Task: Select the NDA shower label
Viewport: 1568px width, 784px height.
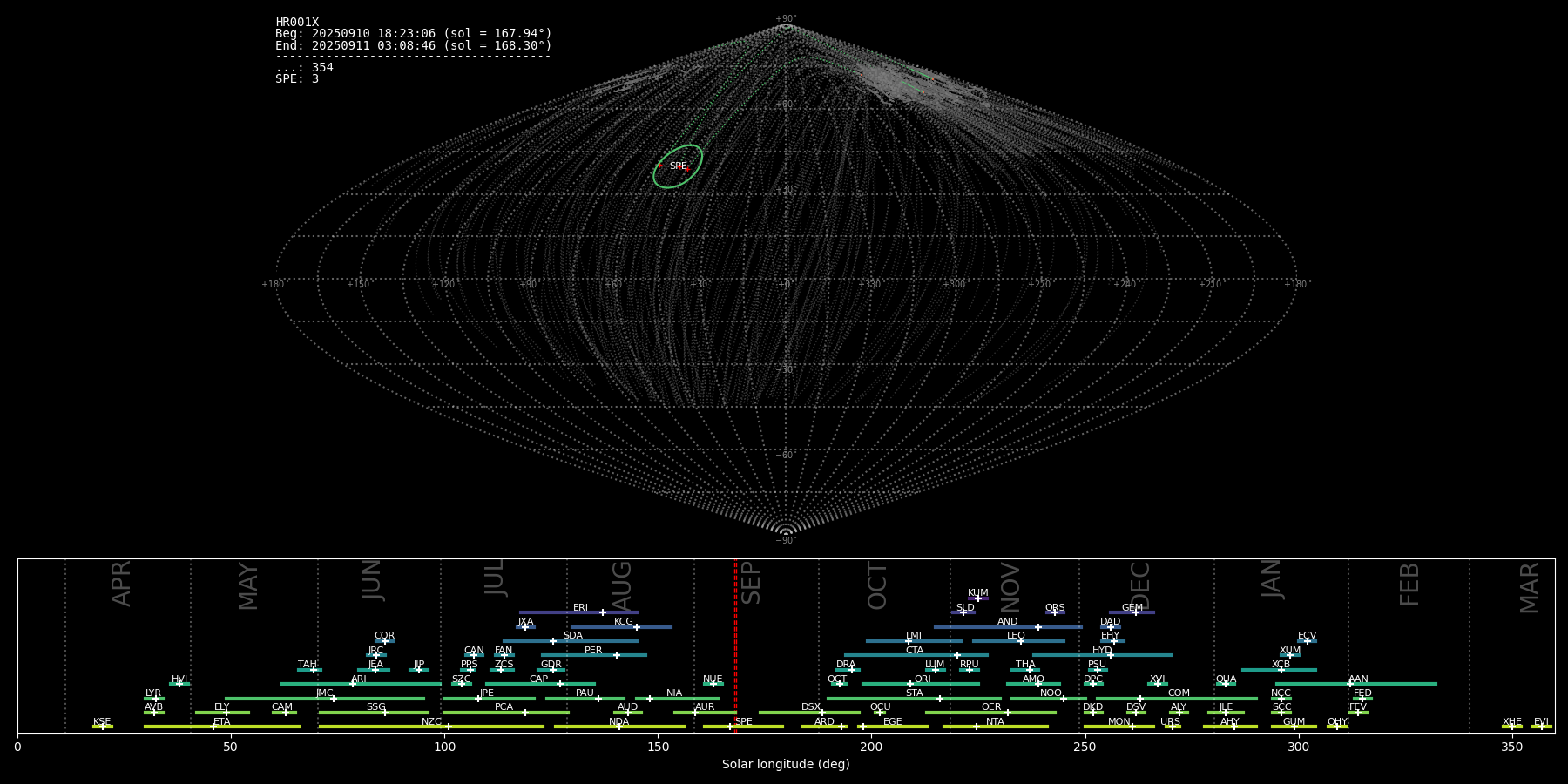Action: [x=618, y=722]
